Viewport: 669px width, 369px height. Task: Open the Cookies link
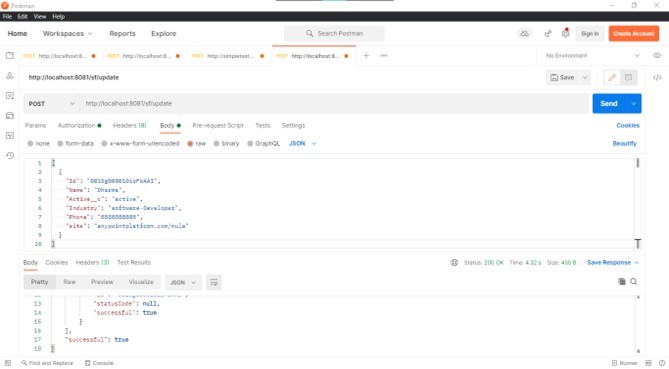pyautogui.click(x=628, y=125)
